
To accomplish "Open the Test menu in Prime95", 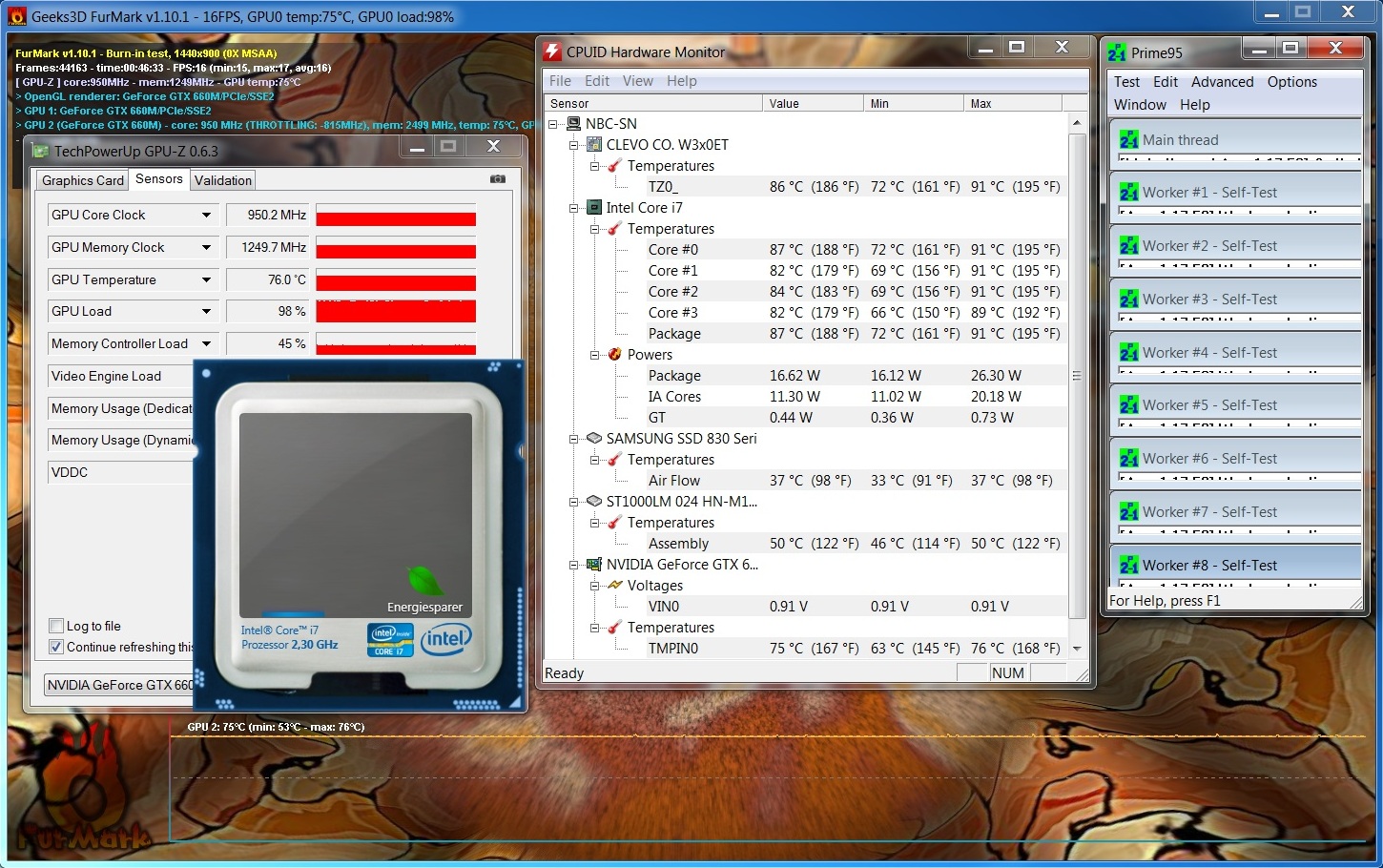I will pos(1126,82).
